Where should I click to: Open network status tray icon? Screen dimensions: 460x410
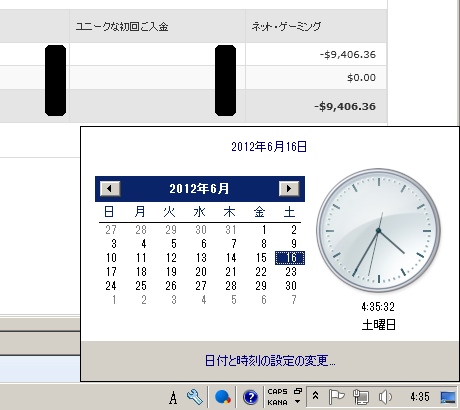[x=361, y=397]
